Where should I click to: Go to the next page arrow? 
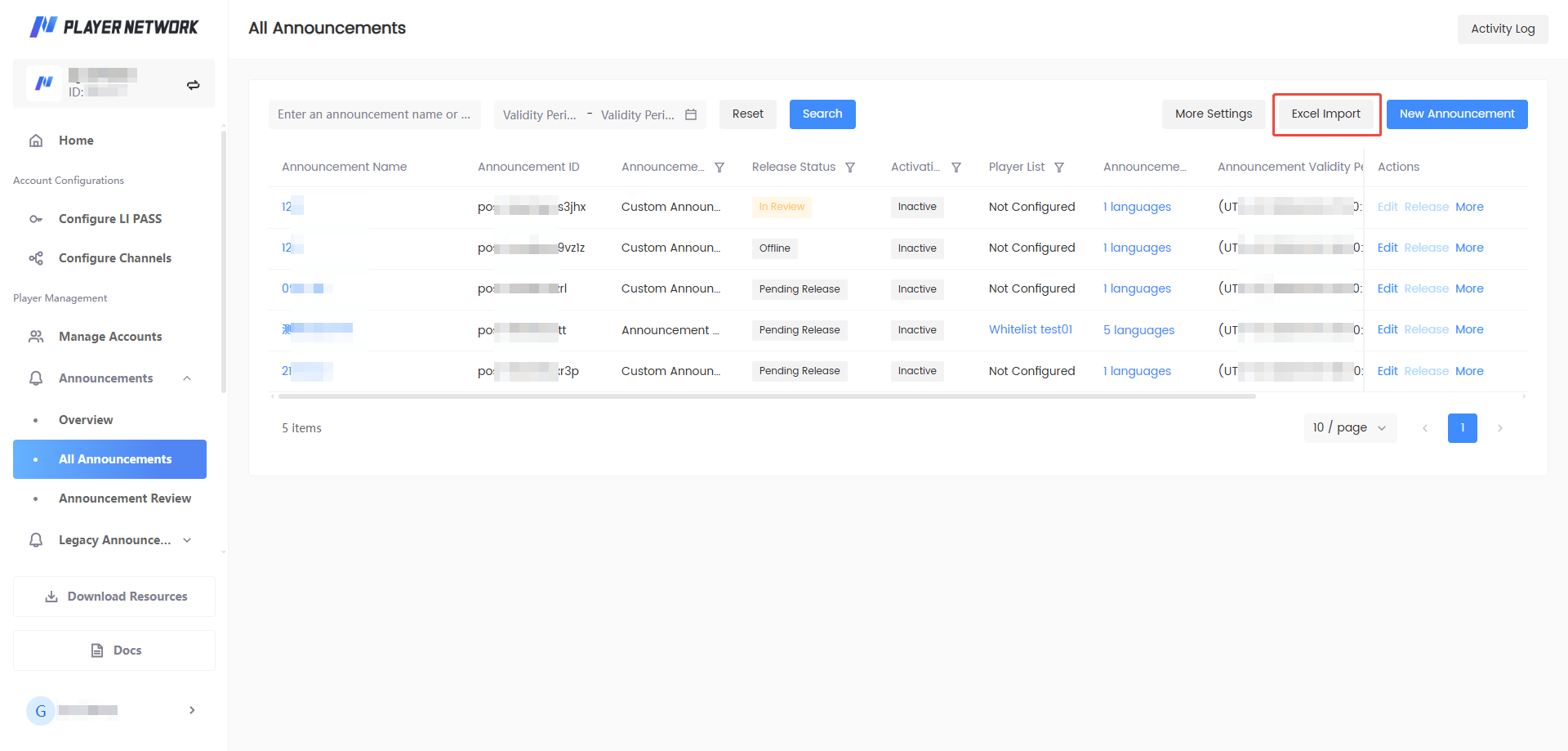[x=1500, y=428]
